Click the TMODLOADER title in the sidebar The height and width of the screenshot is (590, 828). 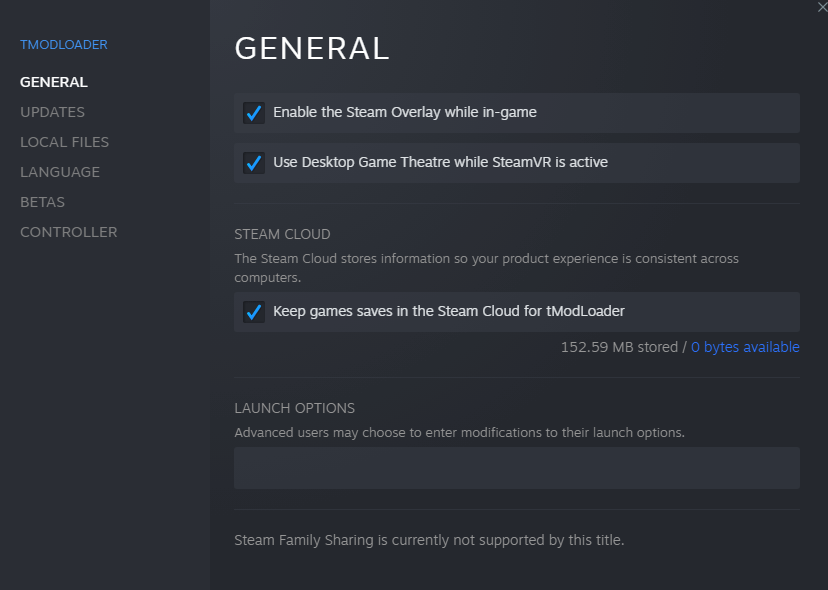point(64,45)
